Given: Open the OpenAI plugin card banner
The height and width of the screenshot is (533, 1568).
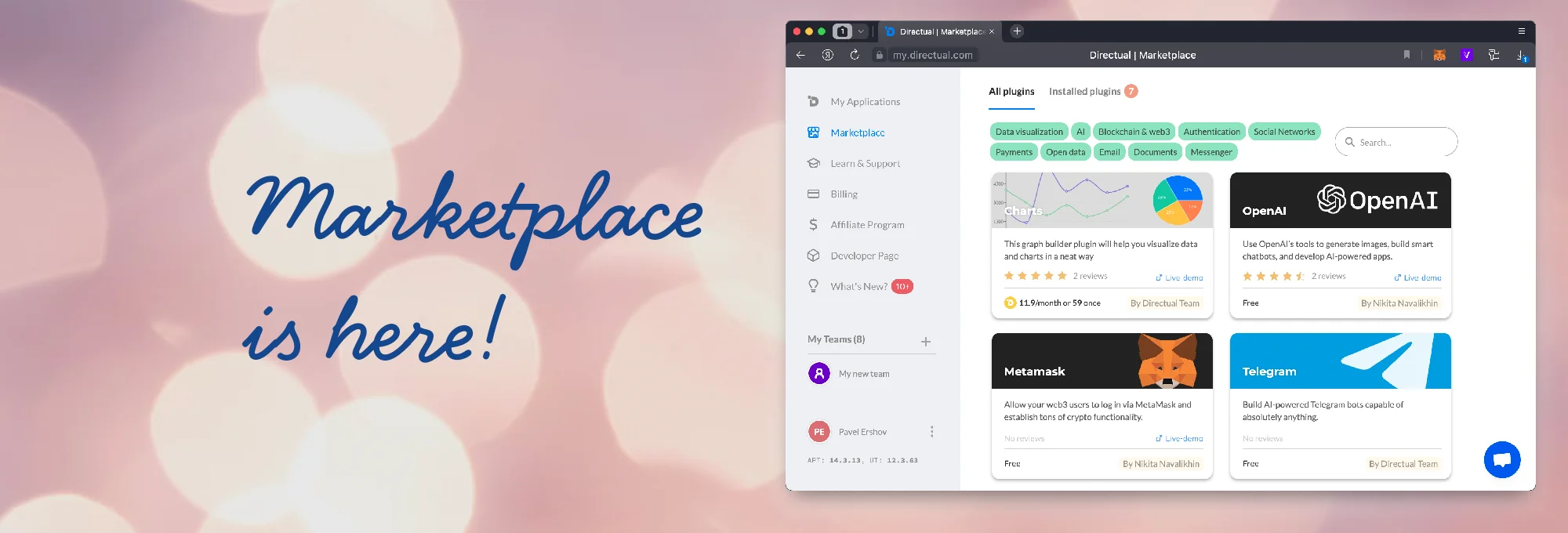Looking at the screenshot, I should click(1340, 201).
